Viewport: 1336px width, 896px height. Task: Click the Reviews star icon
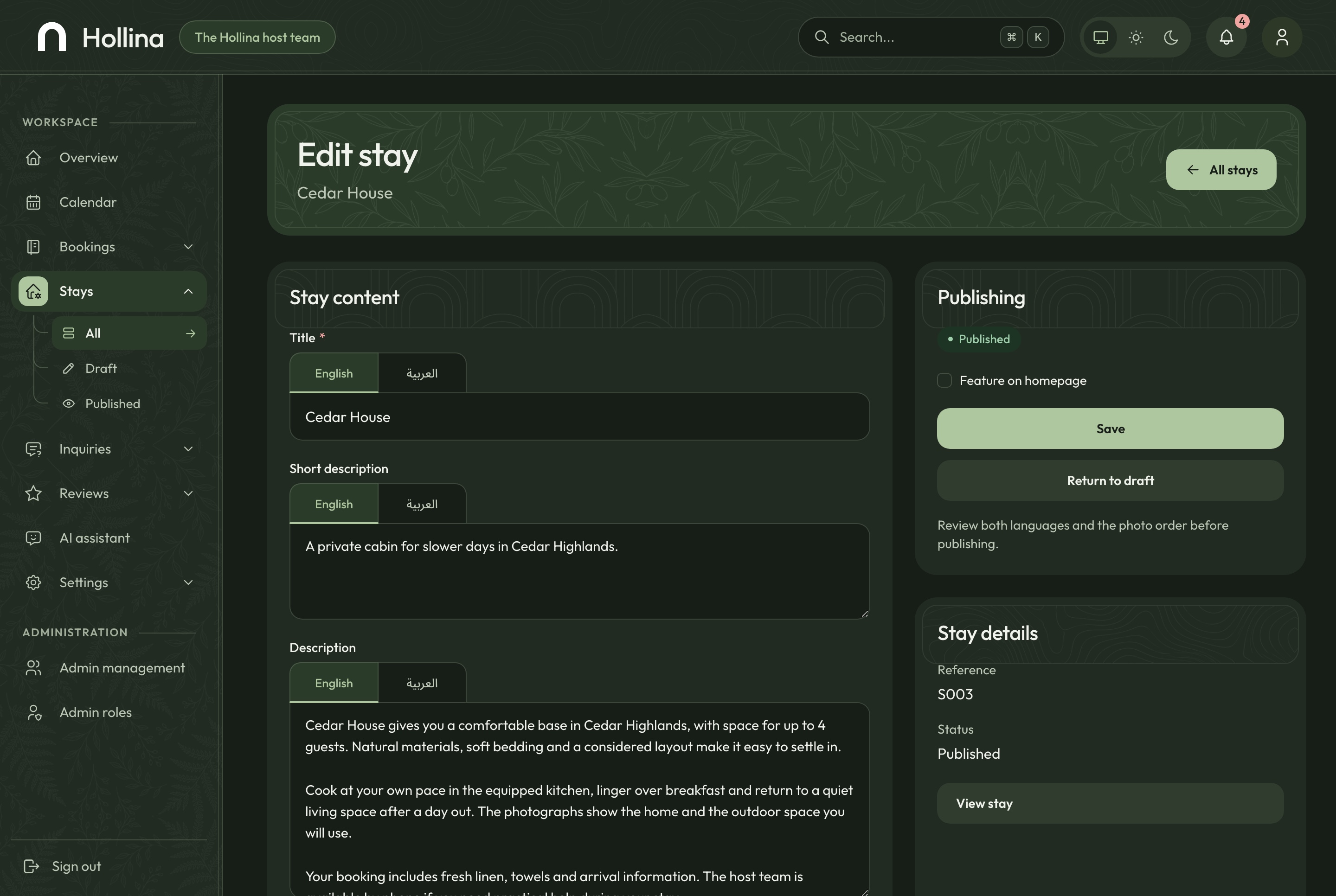click(x=33, y=493)
